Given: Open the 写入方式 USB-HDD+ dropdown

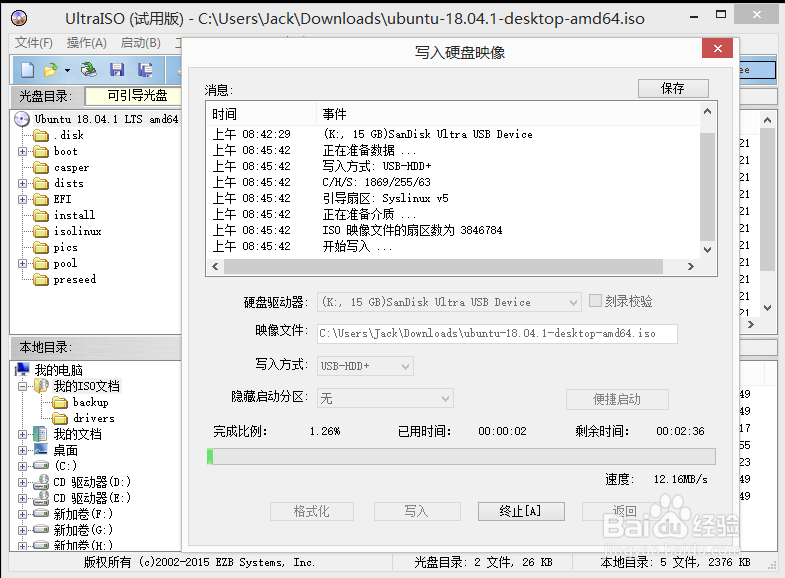Looking at the screenshot, I should [365, 366].
